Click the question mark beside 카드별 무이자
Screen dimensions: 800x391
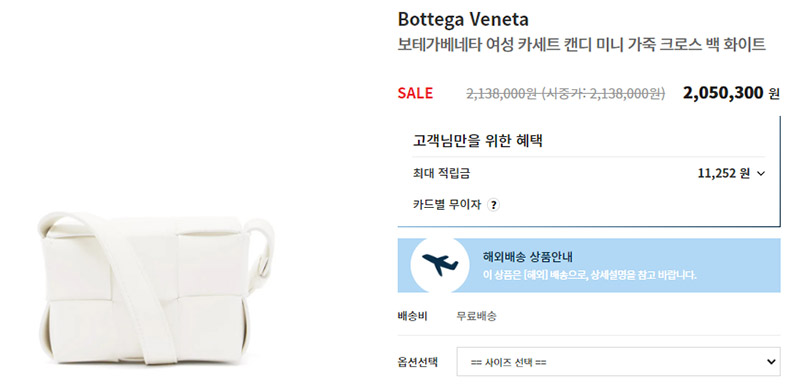point(493,205)
